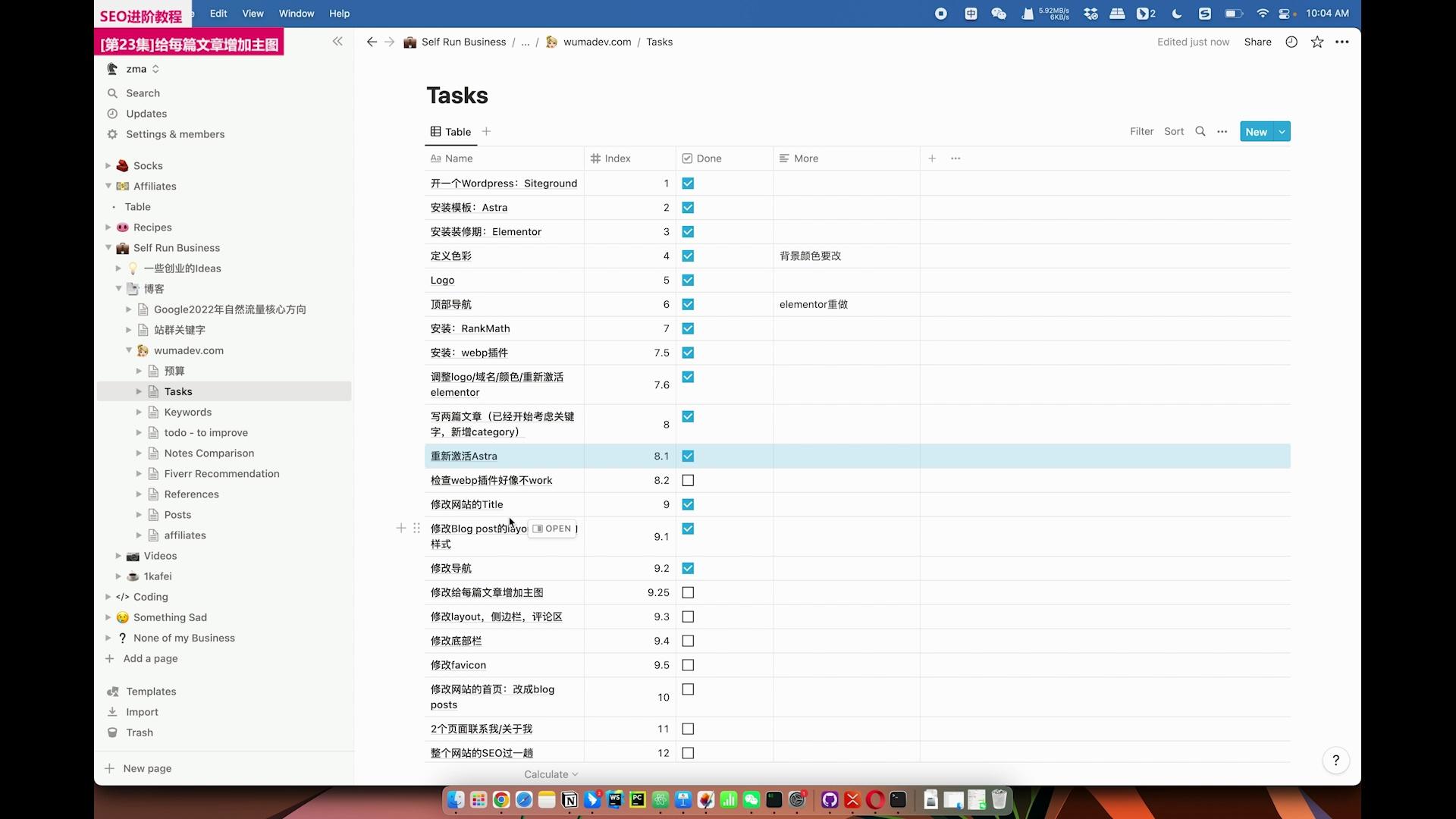Image resolution: width=1456 pixels, height=819 pixels.
Task: Open page history clock icon
Action: [x=1291, y=42]
